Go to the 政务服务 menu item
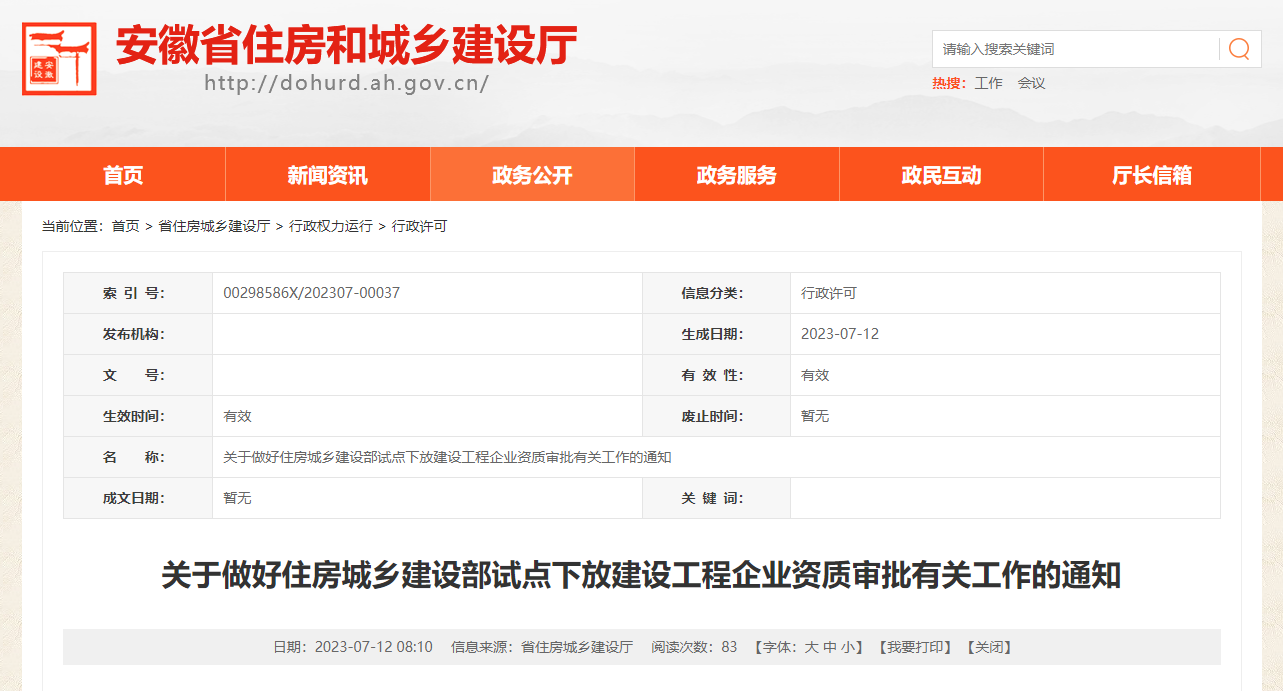Viewport: 1283px width, 691px height. 736,175
